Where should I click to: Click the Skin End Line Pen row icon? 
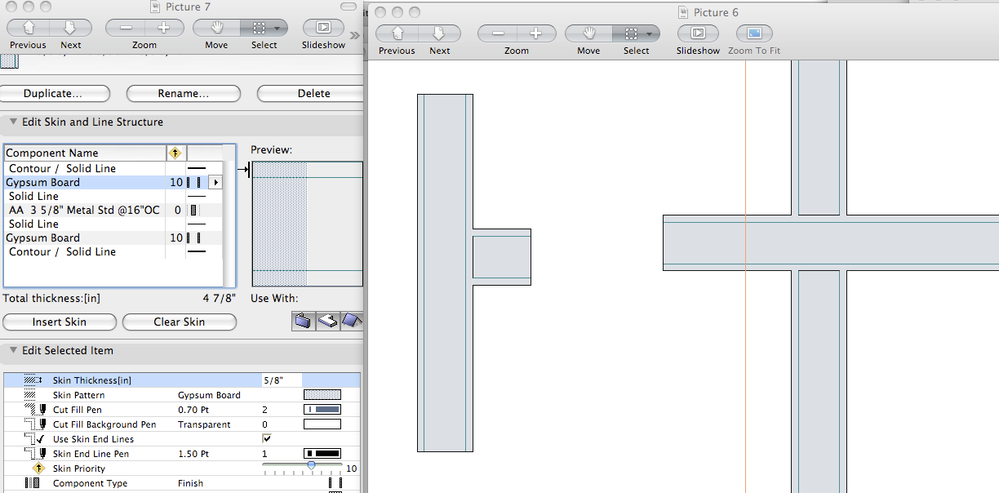pyautogui.click(x=34, y=454)
